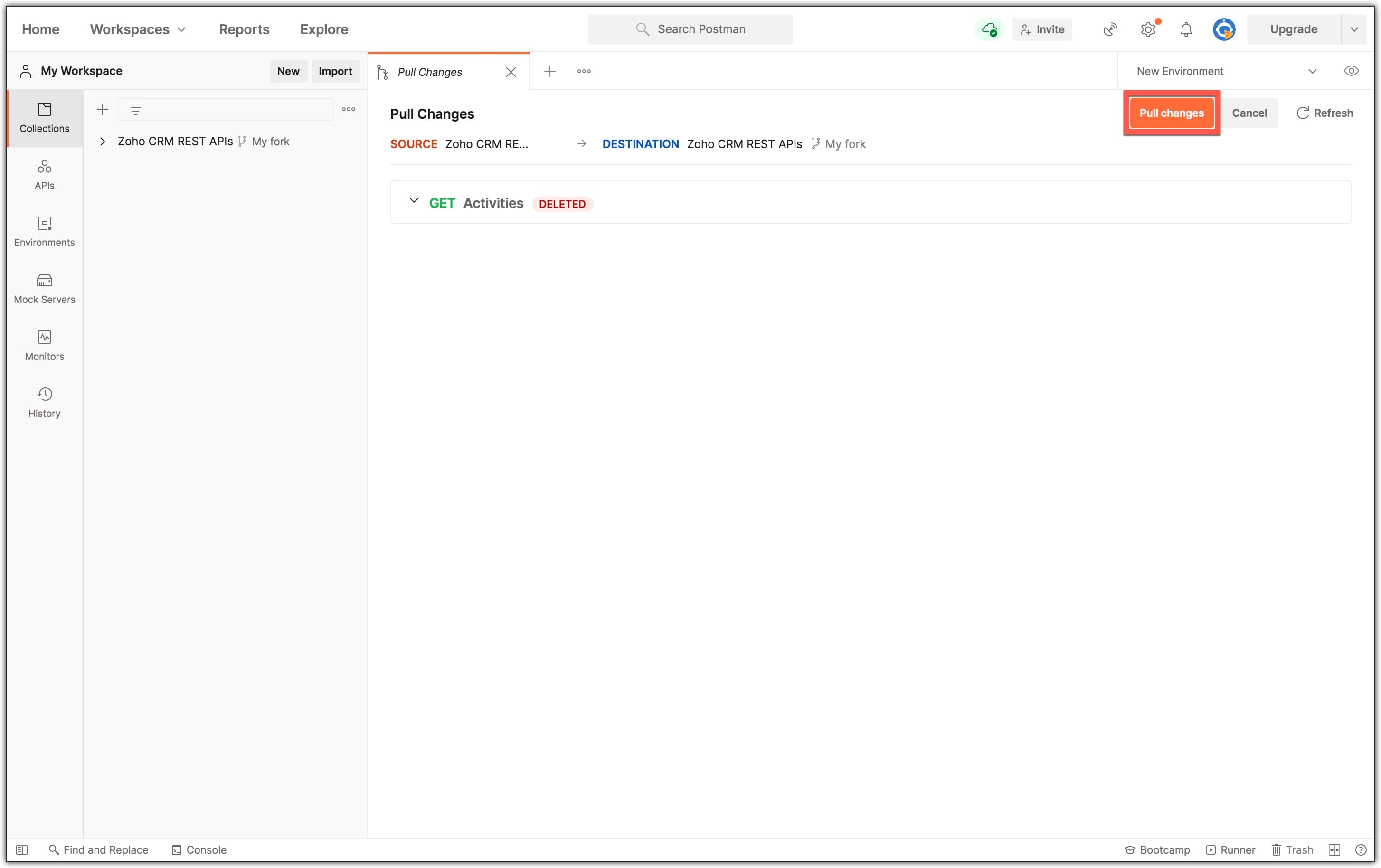Click the SOURCE Zoho CRM RE... name
This screenshot has height=868, width=1381.
[487, 144]
